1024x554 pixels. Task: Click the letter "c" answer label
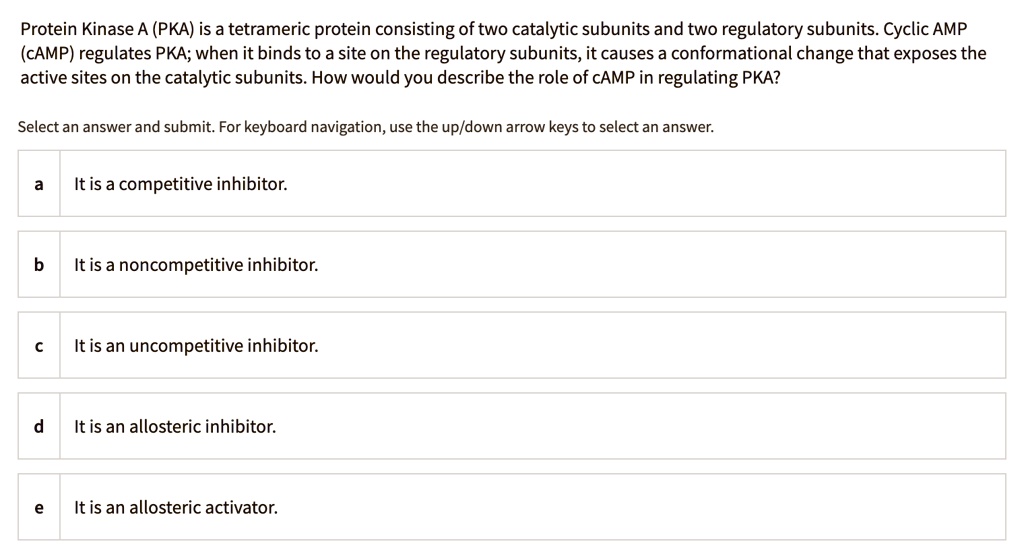[x=39, y=346]
